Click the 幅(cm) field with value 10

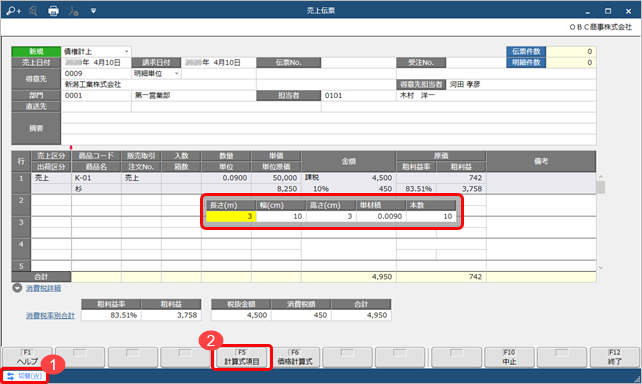coord(281,216)
